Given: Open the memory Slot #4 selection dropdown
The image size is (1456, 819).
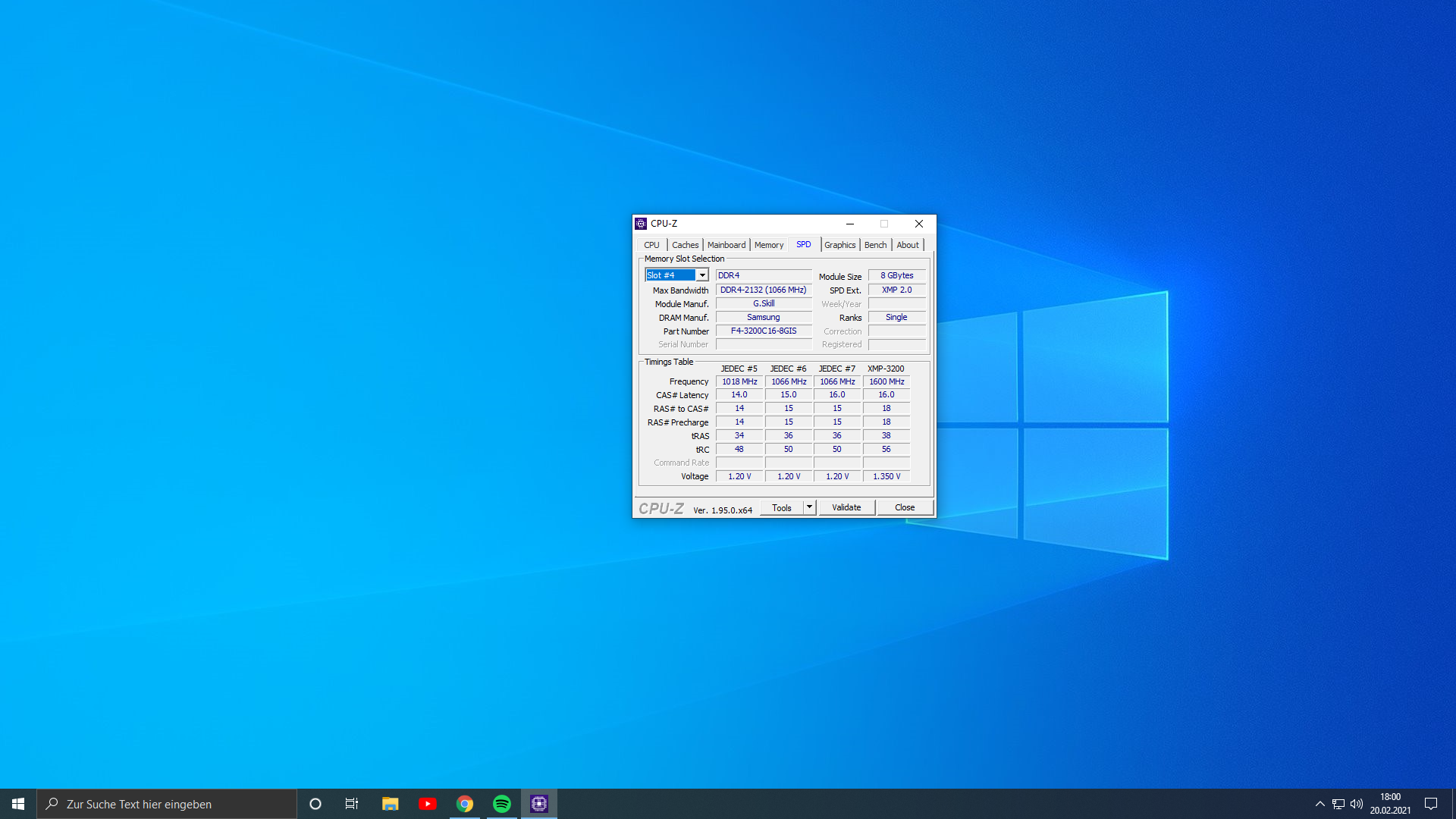Looking at the screenshot, I should tap(701, 275).
